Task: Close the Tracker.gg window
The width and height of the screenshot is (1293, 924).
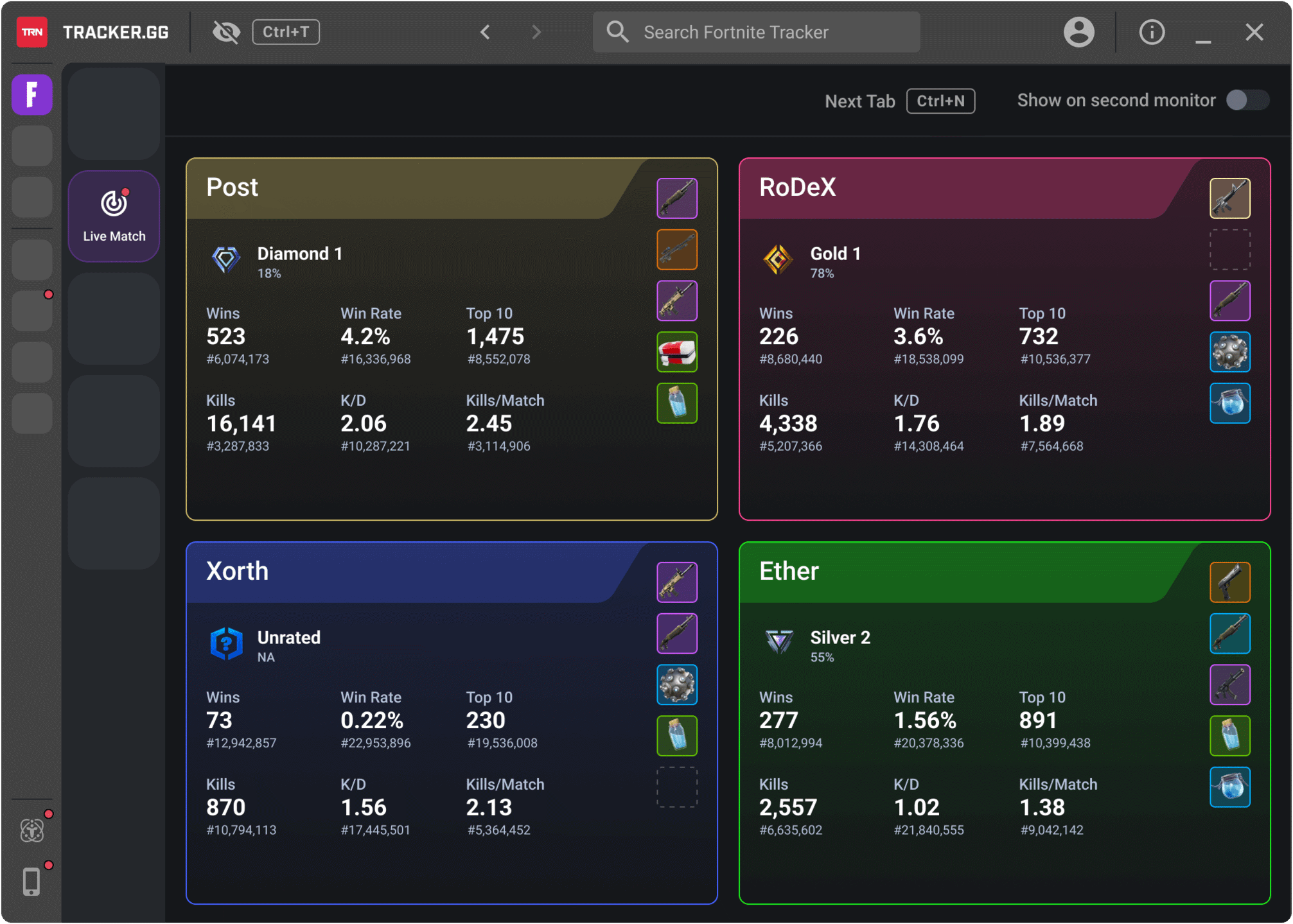Action: coord(1254,32)
